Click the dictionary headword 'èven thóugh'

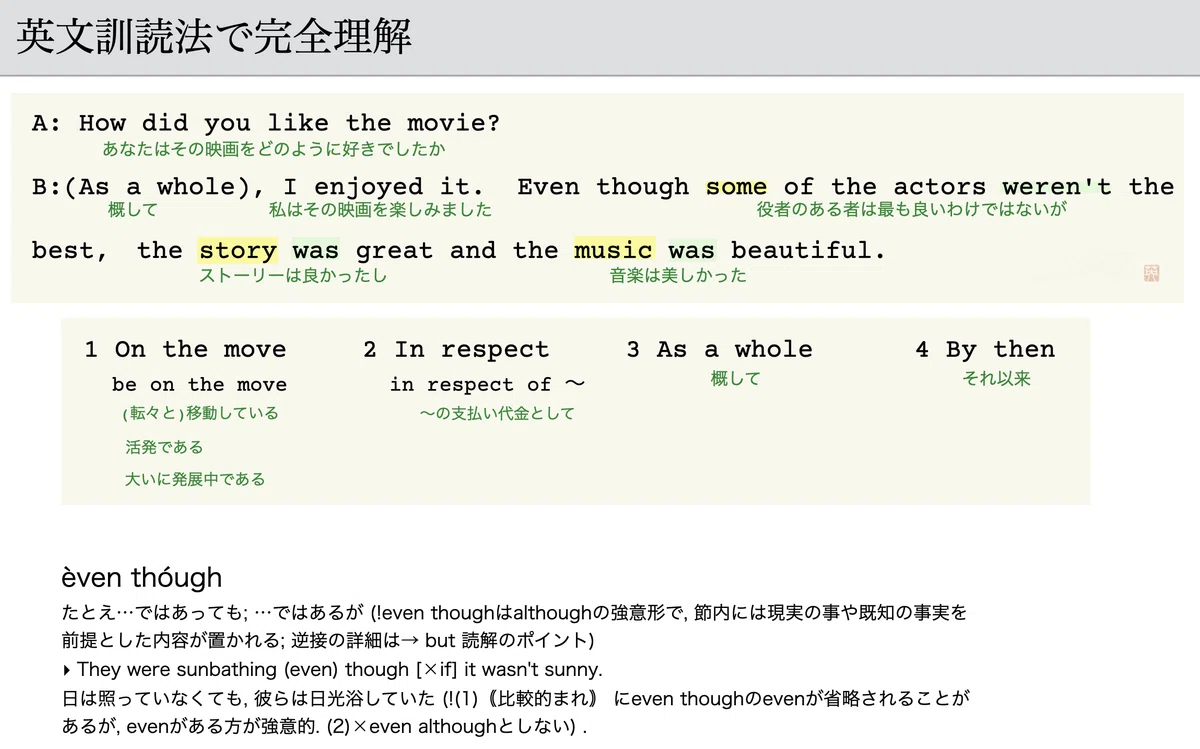tap(142, 578)
